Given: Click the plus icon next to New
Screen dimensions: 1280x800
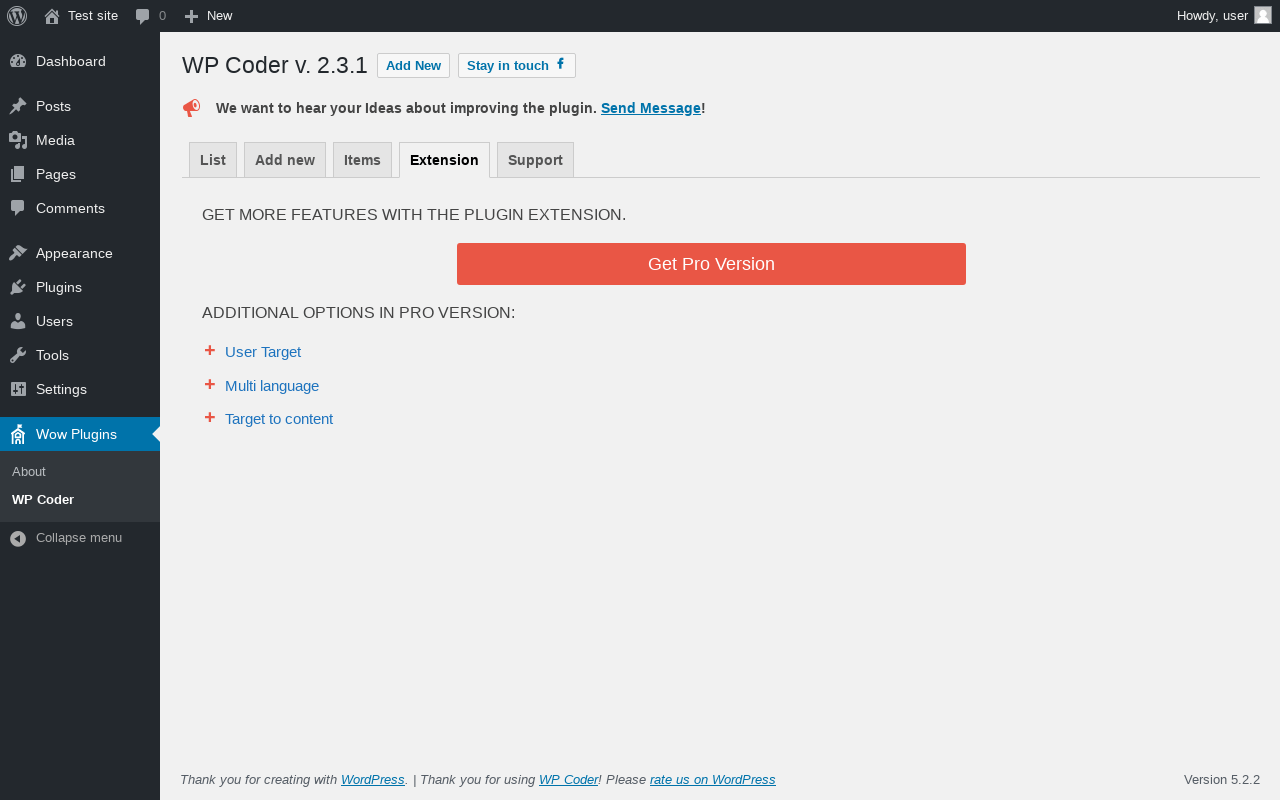Looking at the screenshot, I should [x=192, y=16].
